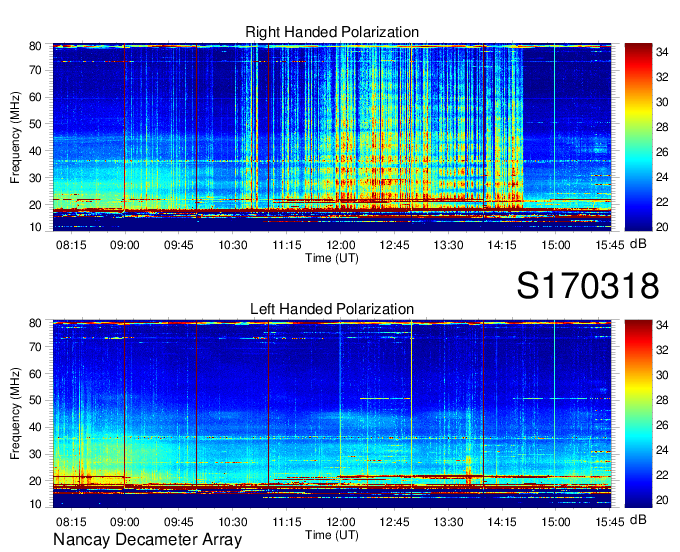Image resolution: width=680 pixels, height=552 pixels.
Task: Click the 50 MHz tick of Right Handed plot
Action: (x=35, y=124)
